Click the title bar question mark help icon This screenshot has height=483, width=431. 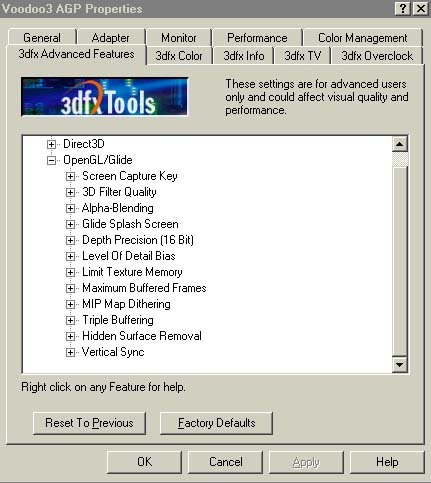(402, 8)
